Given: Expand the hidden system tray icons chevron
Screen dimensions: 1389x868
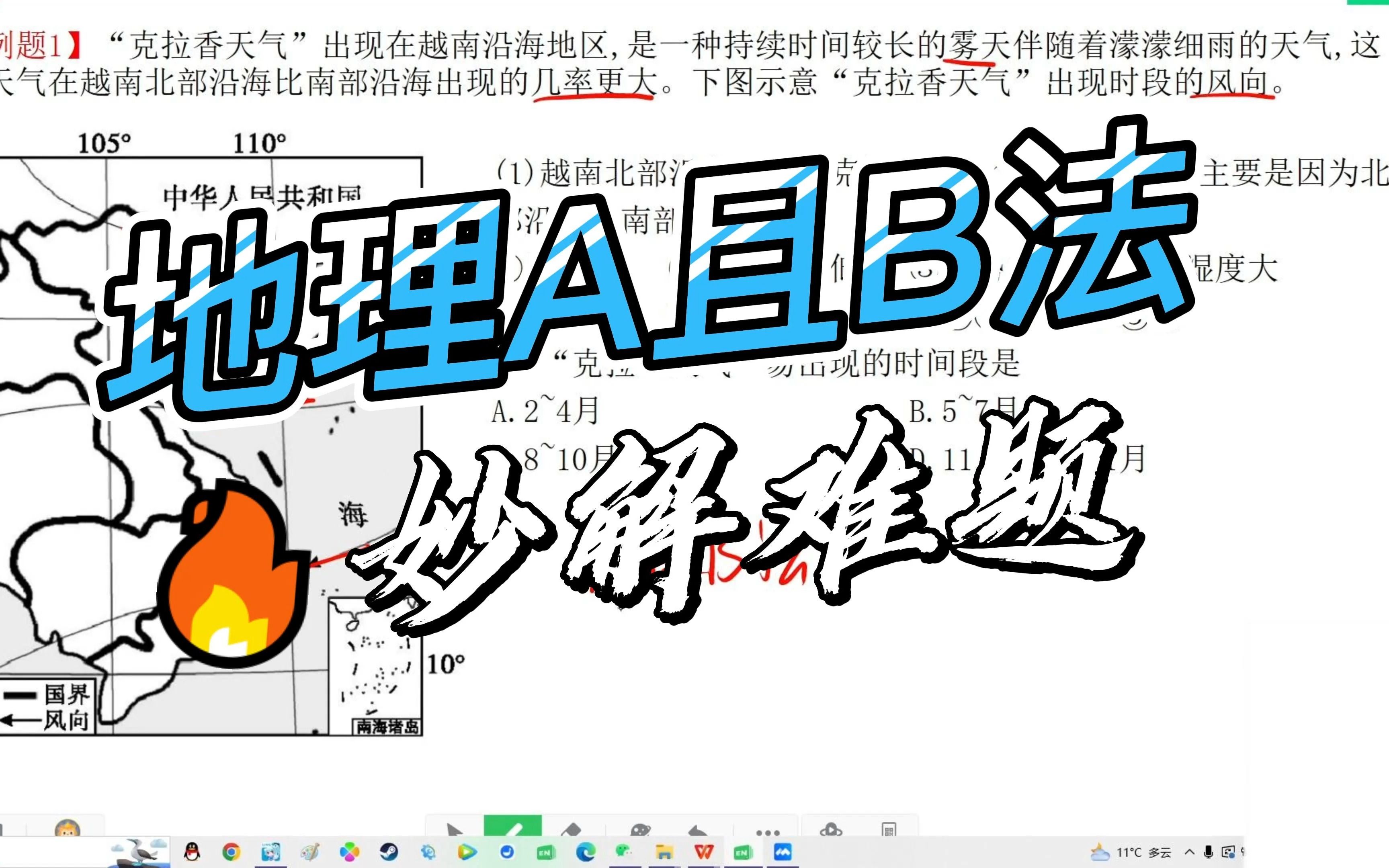Looking at the screenshot, I should tap(1189, 852).
